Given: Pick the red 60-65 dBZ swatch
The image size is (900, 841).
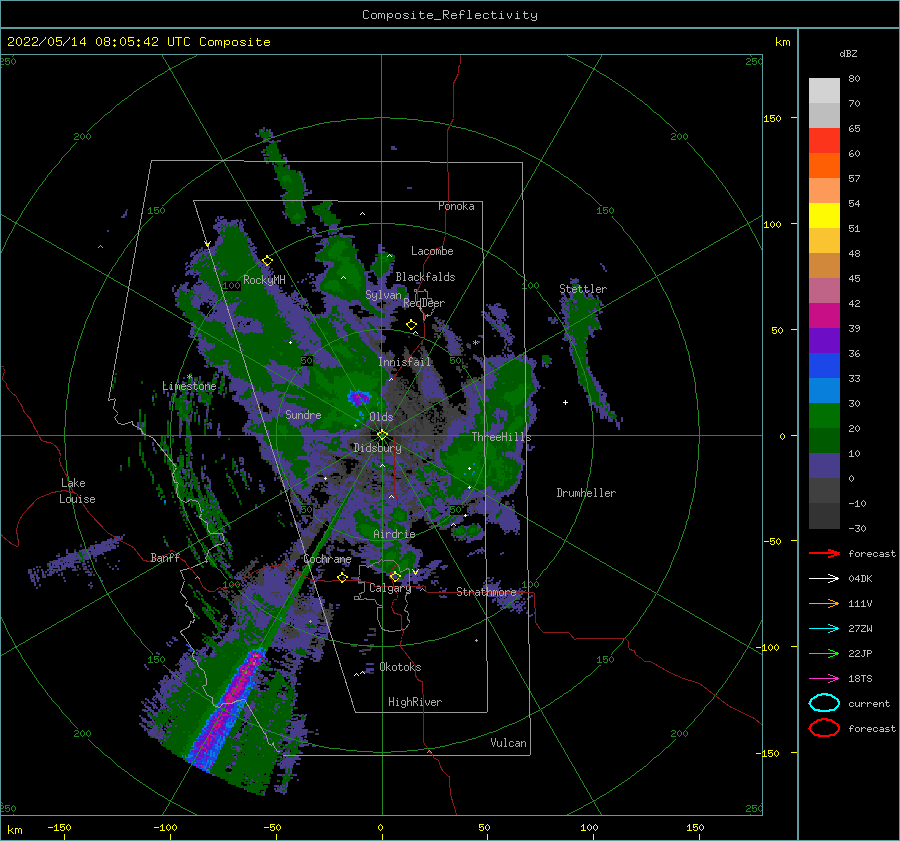Looking at the screenshot, I should pos(824,141).
